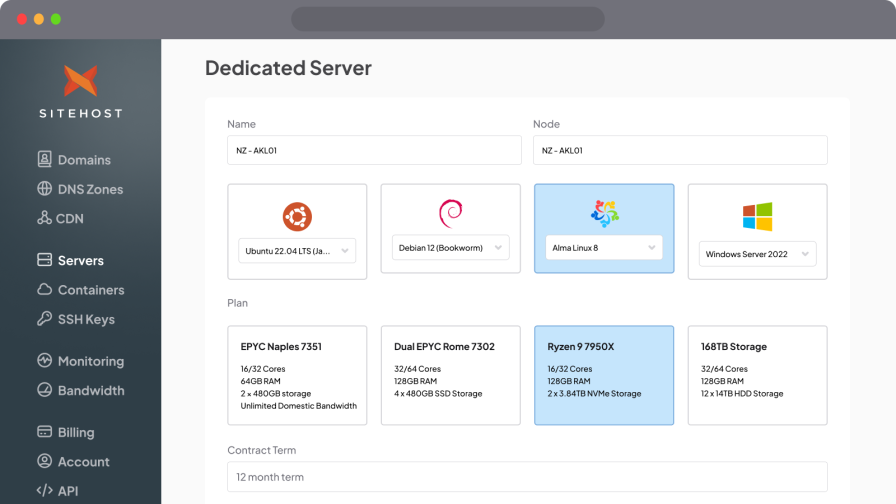Image resolution: width=896 pixels, height=504 pixels.
Task: Click '4 x 480GB SSD Storage' text
Action: pyautogui.click(x=438, y=394)
